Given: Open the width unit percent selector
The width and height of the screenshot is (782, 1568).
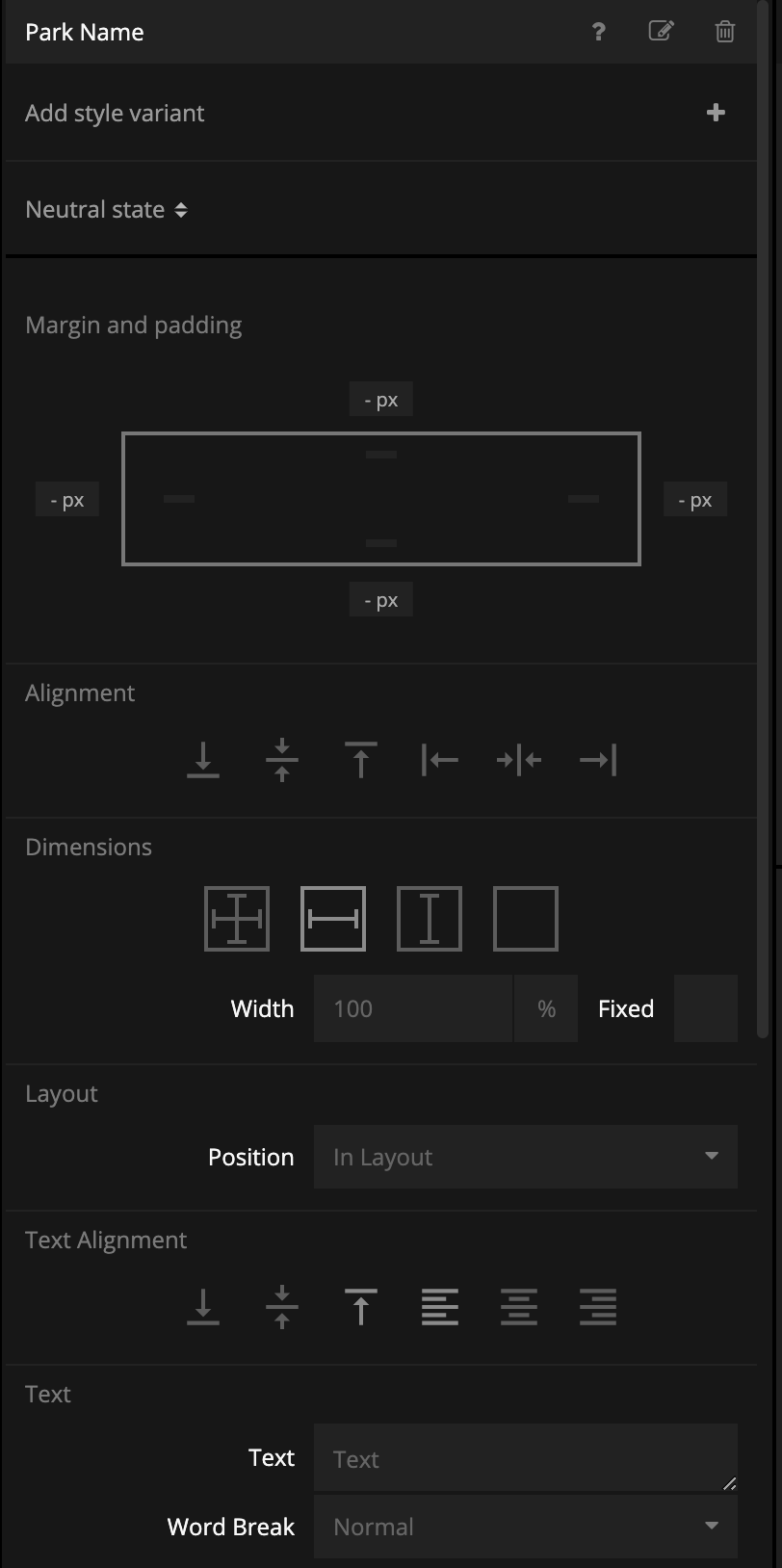Looking at the screenshot, I should pos(546,1008).
